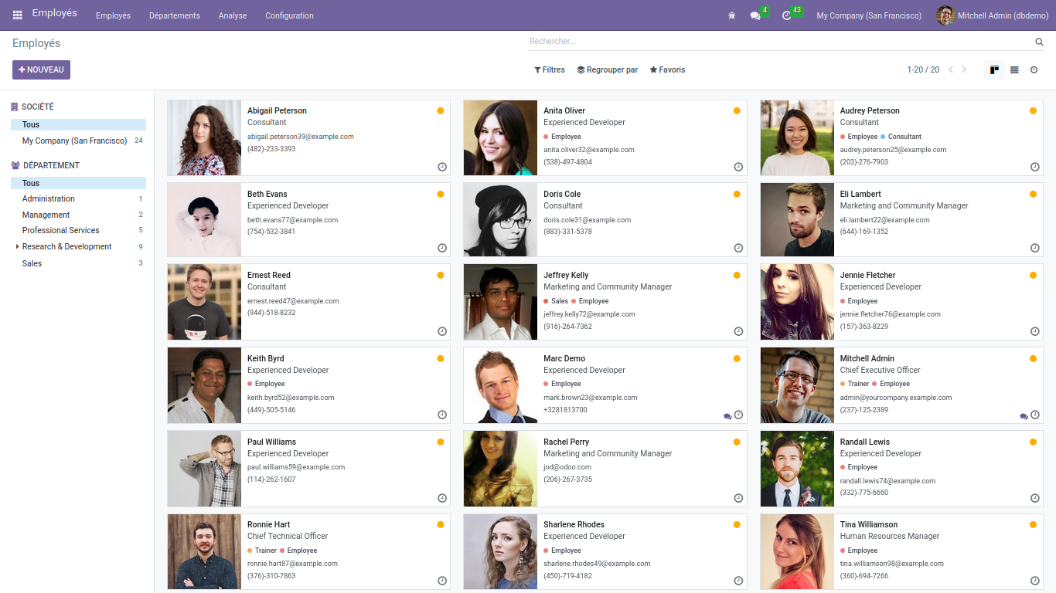Viewport: 1056px width, 593px height.
Task: Select the kanban view toggle
Action: coord(994,70)
